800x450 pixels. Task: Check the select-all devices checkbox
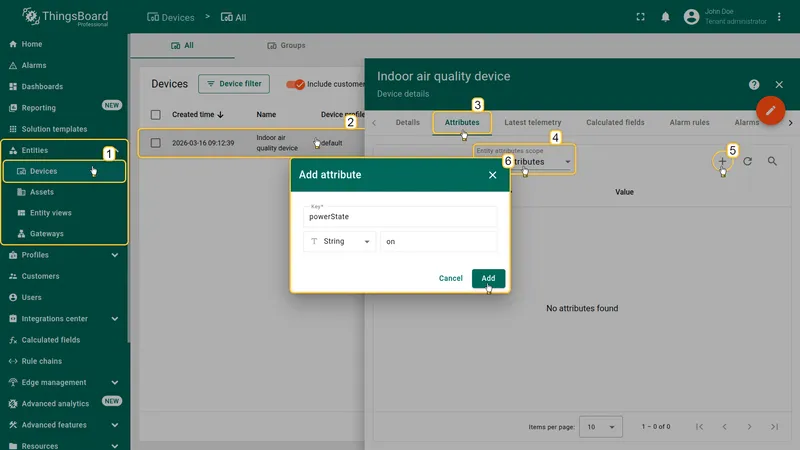pos(156,115)
